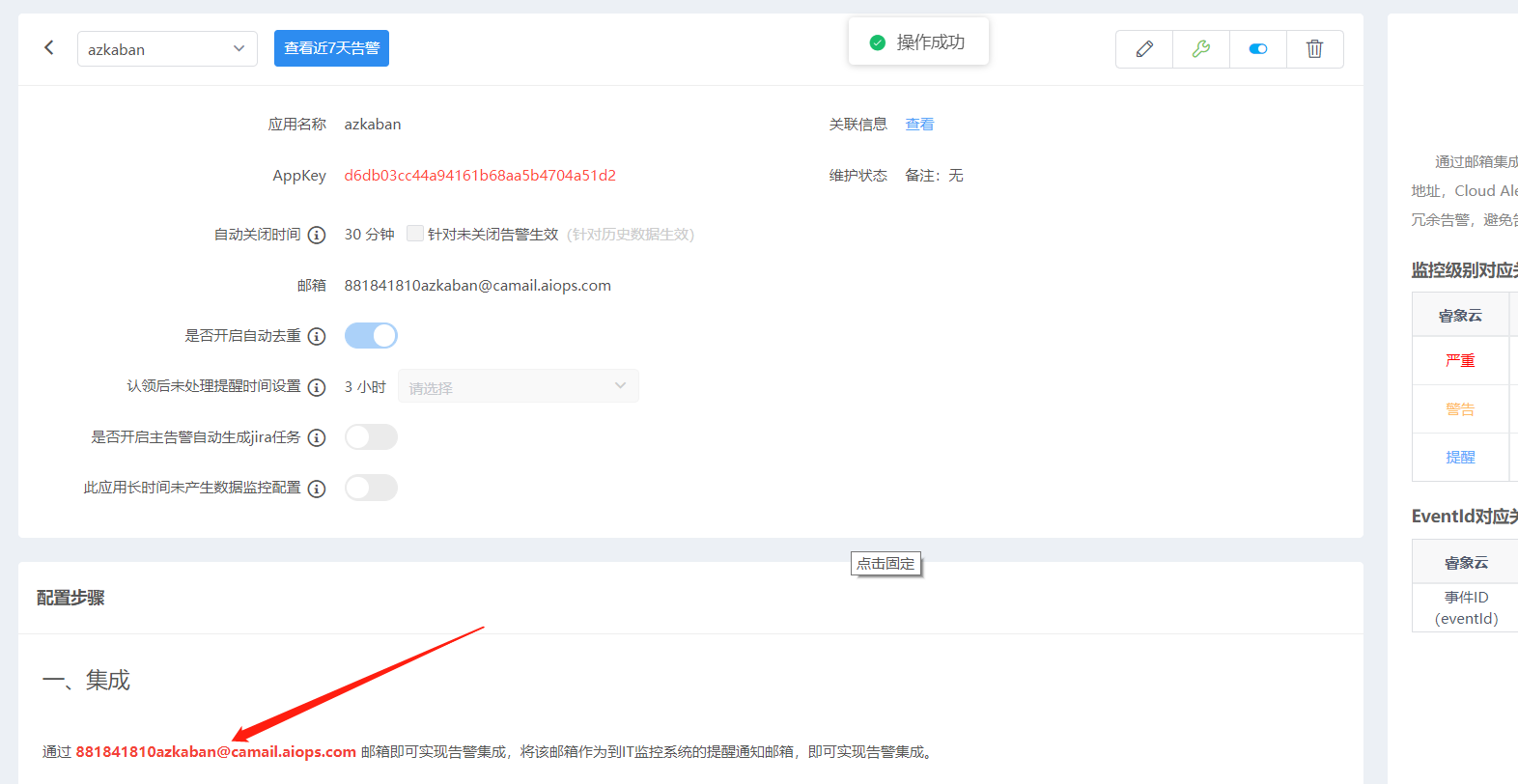
Task: Click the green success check icon
Action: coord(878,42)
